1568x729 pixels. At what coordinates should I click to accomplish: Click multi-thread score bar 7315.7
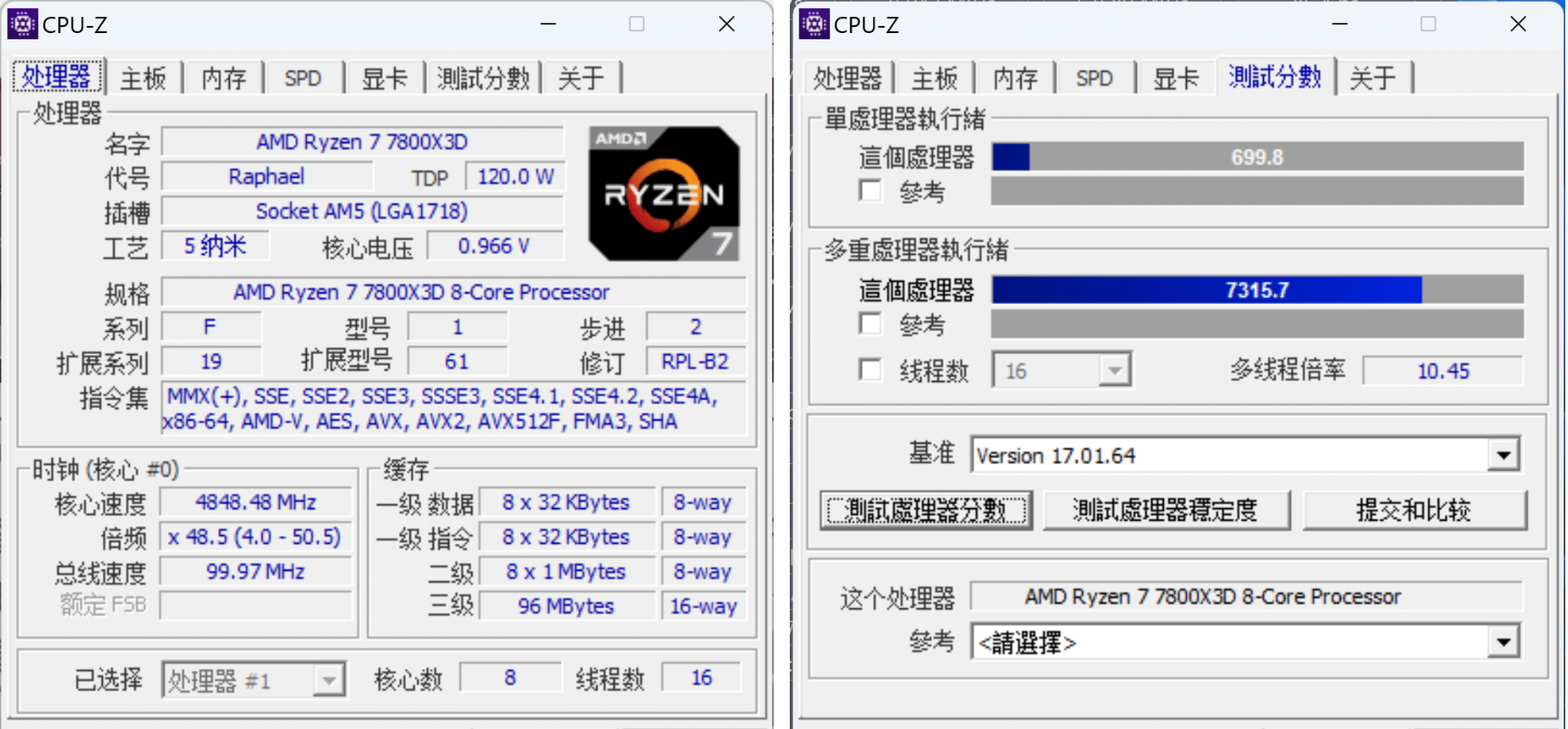(1258, 290)
